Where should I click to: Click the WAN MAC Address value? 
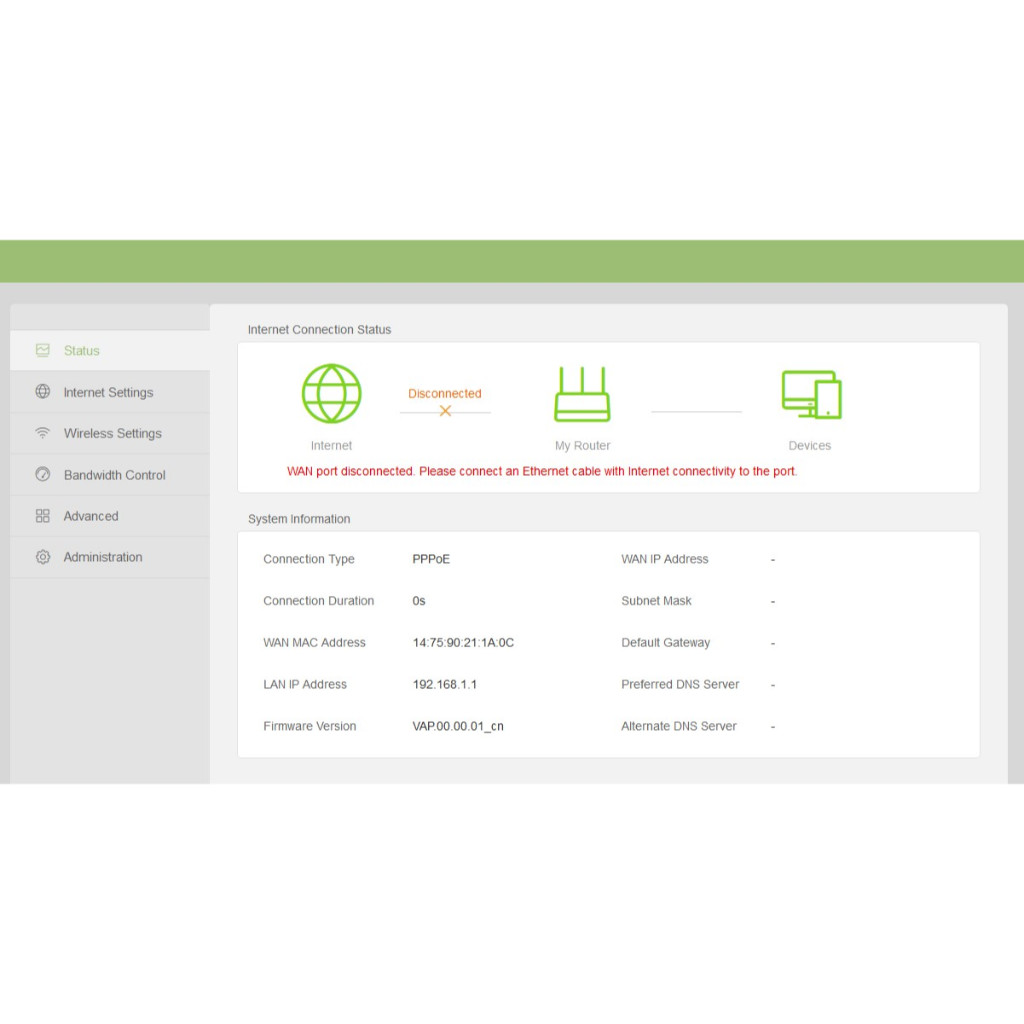(x=463, y=643)
